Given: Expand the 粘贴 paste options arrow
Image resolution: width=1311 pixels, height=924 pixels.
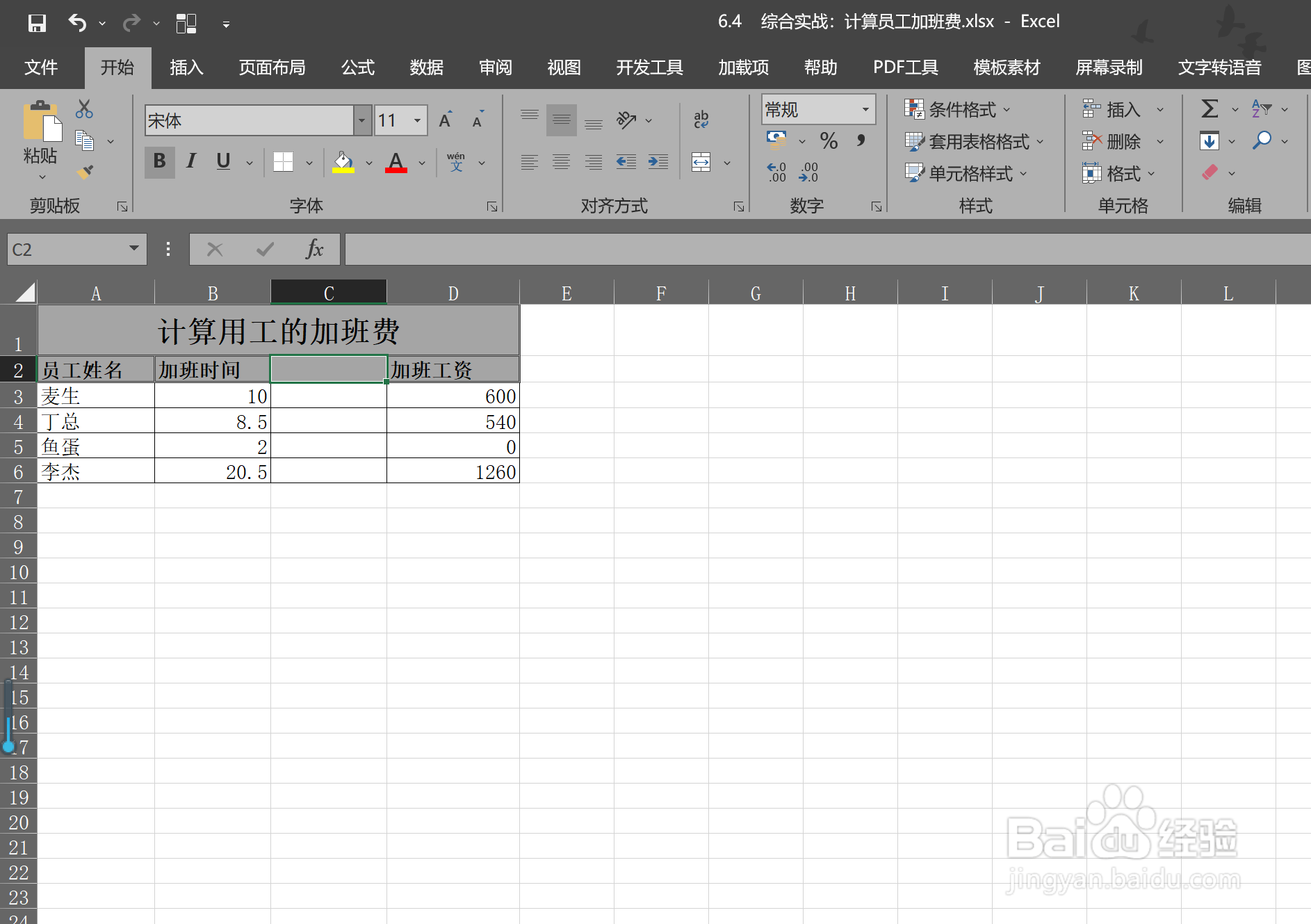Looking at the screenshot, I should [42, 178].
